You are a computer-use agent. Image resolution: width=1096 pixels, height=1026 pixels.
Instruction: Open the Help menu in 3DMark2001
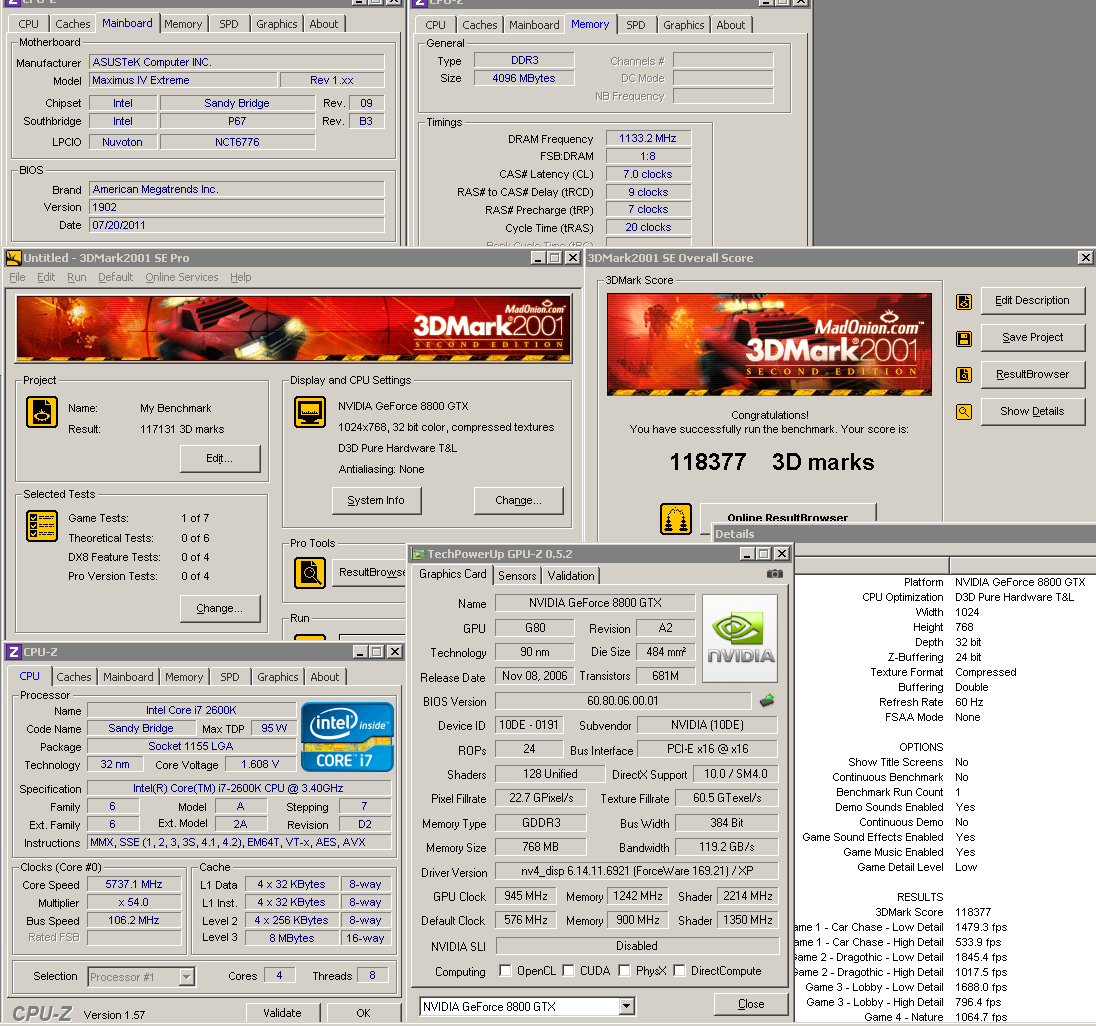tap(241, 277)
